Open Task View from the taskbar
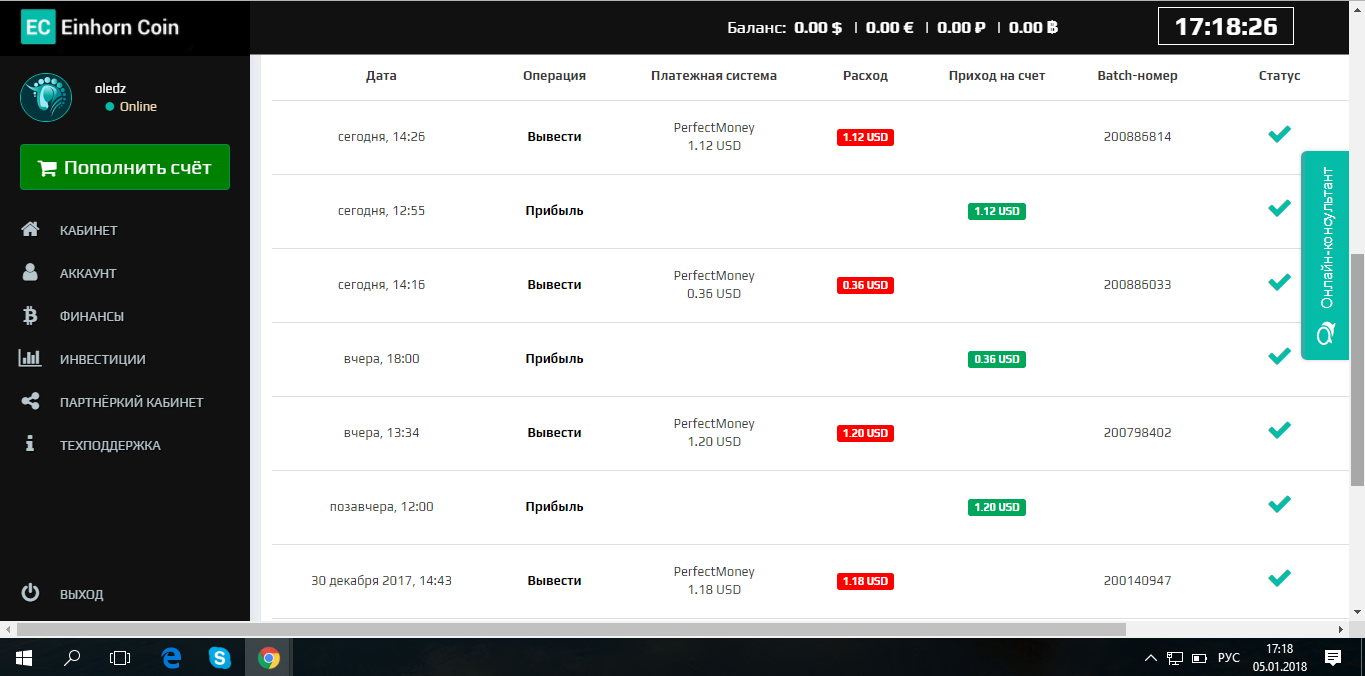This screenshot has height=676, width=1365. (120, 658)
